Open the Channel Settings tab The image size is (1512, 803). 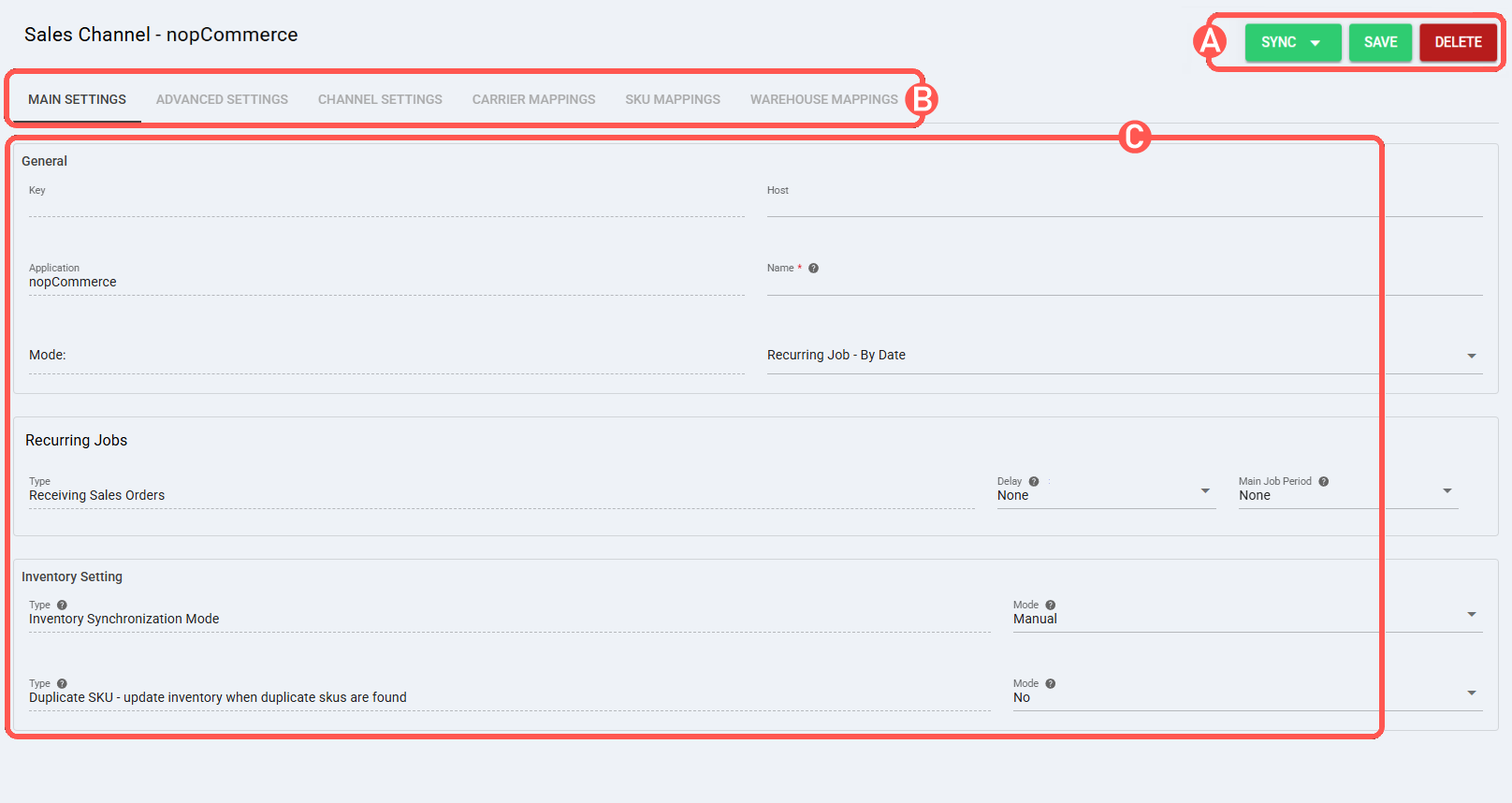380,99
